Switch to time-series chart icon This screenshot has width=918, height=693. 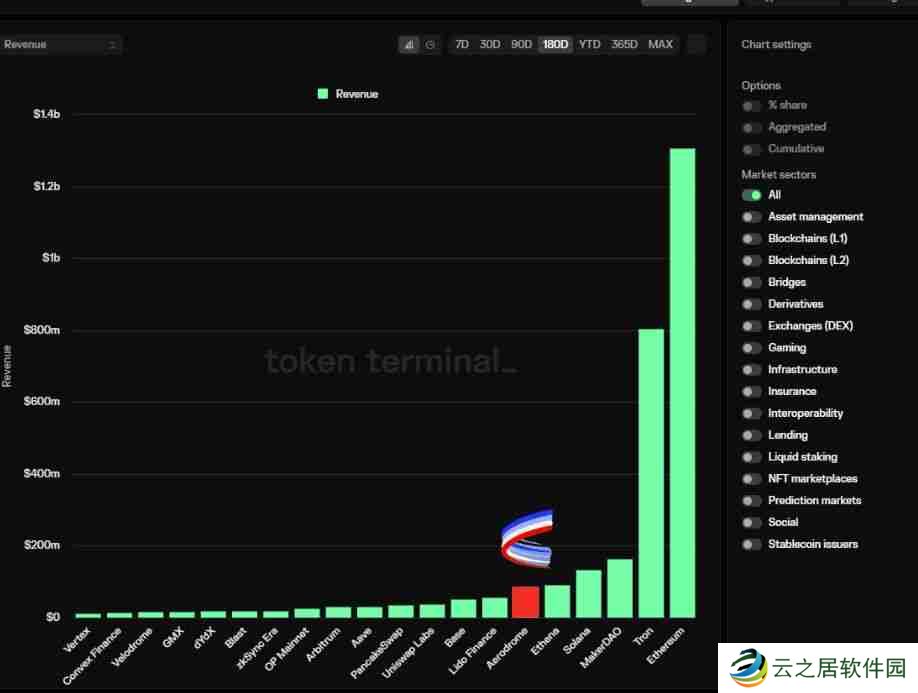(x=430, y=45)
